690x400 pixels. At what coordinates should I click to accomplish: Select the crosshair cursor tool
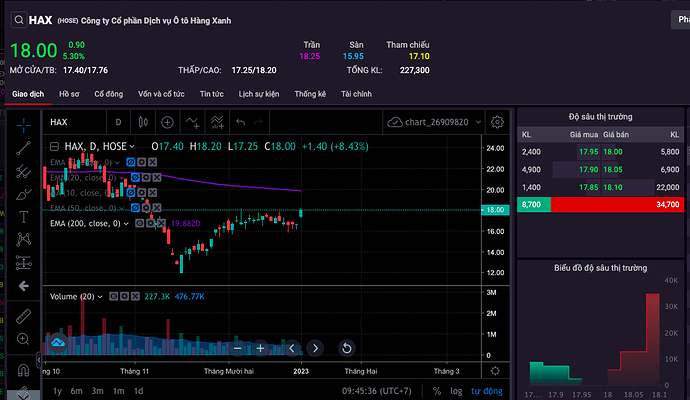[x=23, y=125]
